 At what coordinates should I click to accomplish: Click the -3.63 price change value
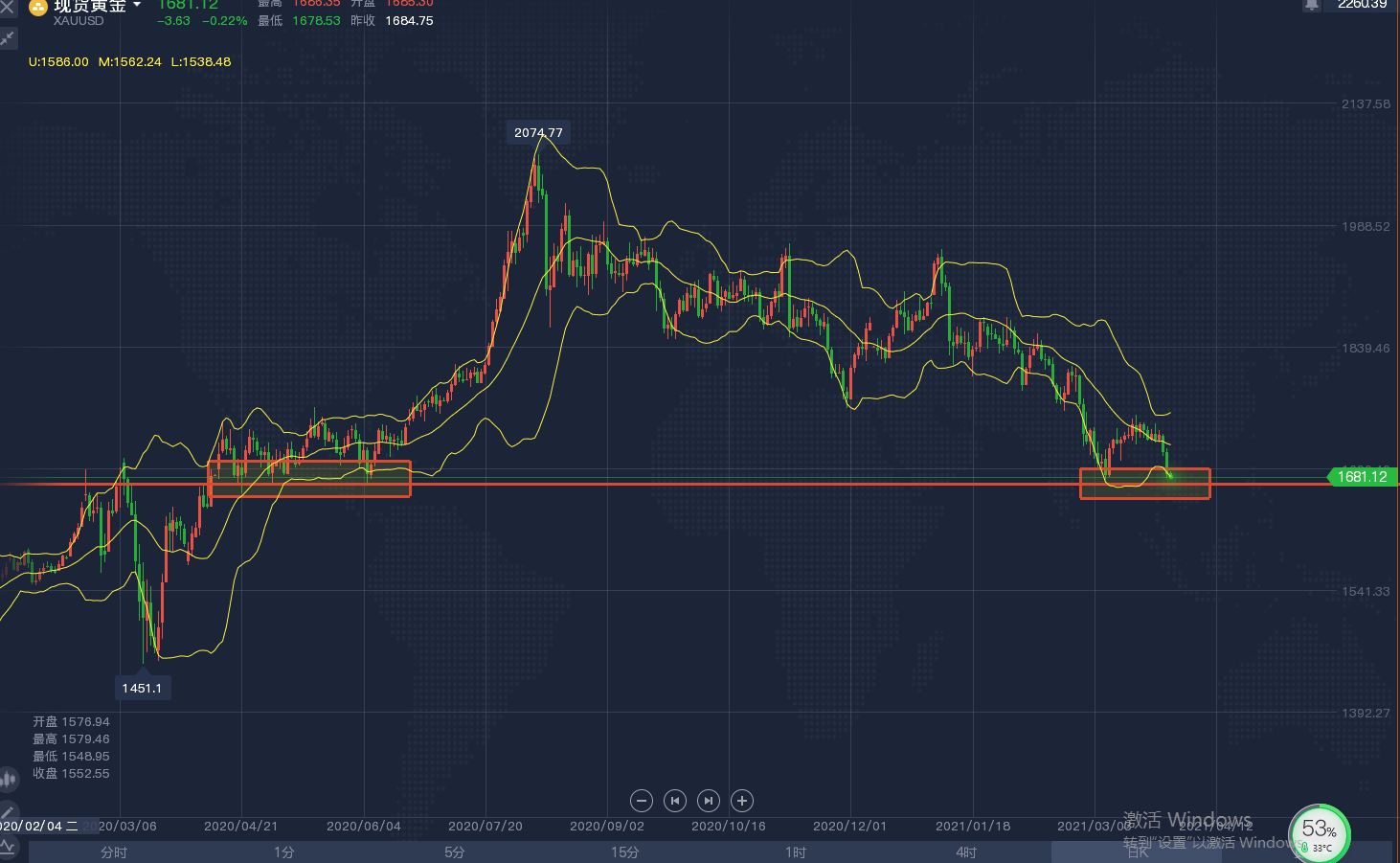tap(174, 21)
